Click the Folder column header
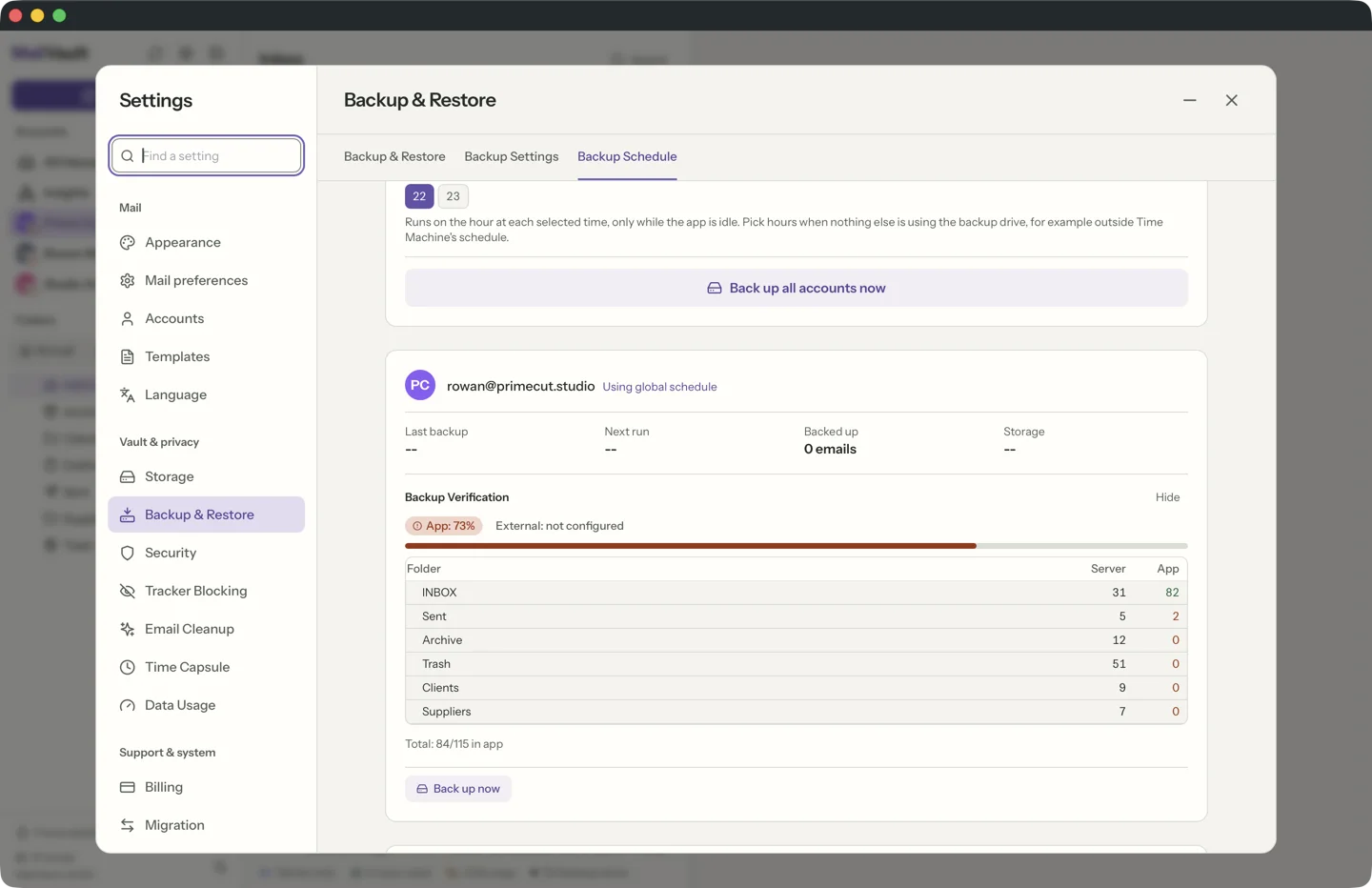The width and height of the screenshot is (1372, 888). [424, 569]
